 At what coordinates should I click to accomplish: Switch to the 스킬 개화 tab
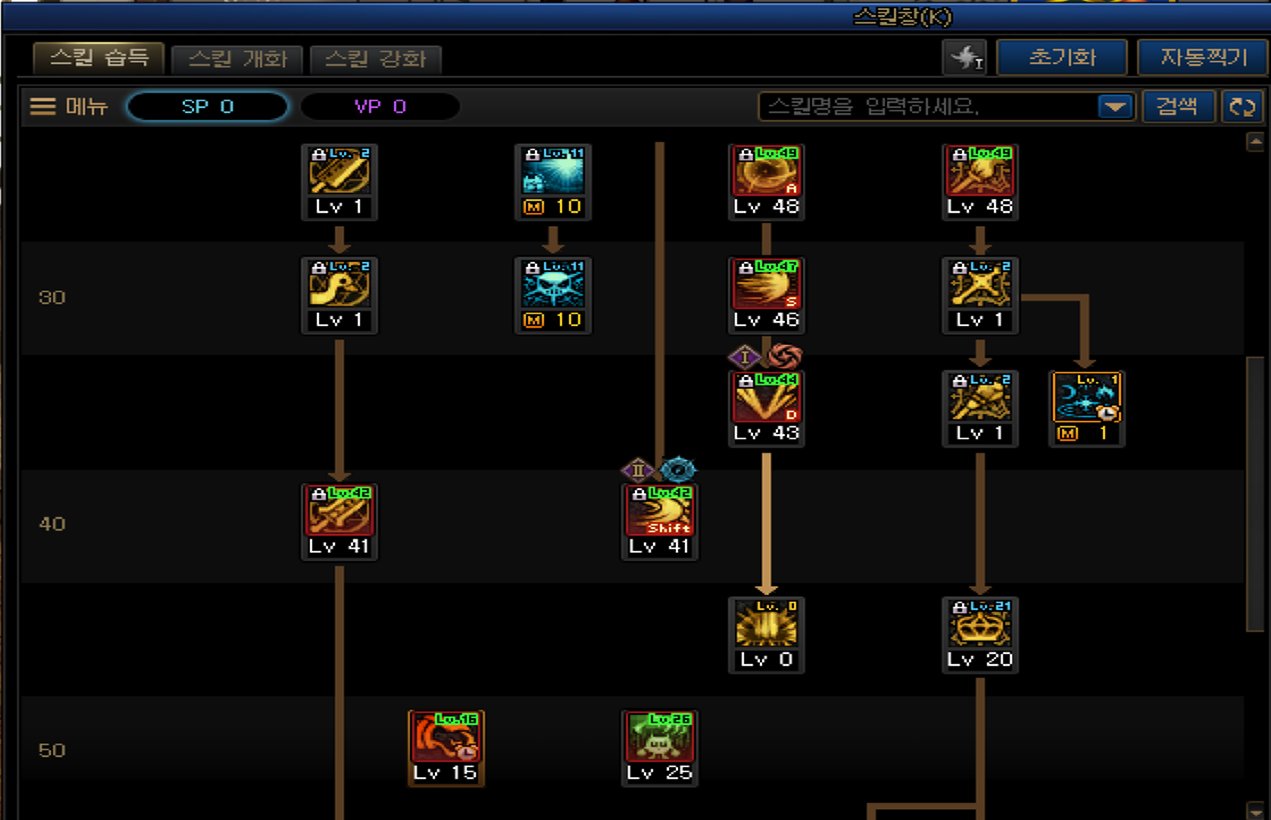(x=238, y=59)
